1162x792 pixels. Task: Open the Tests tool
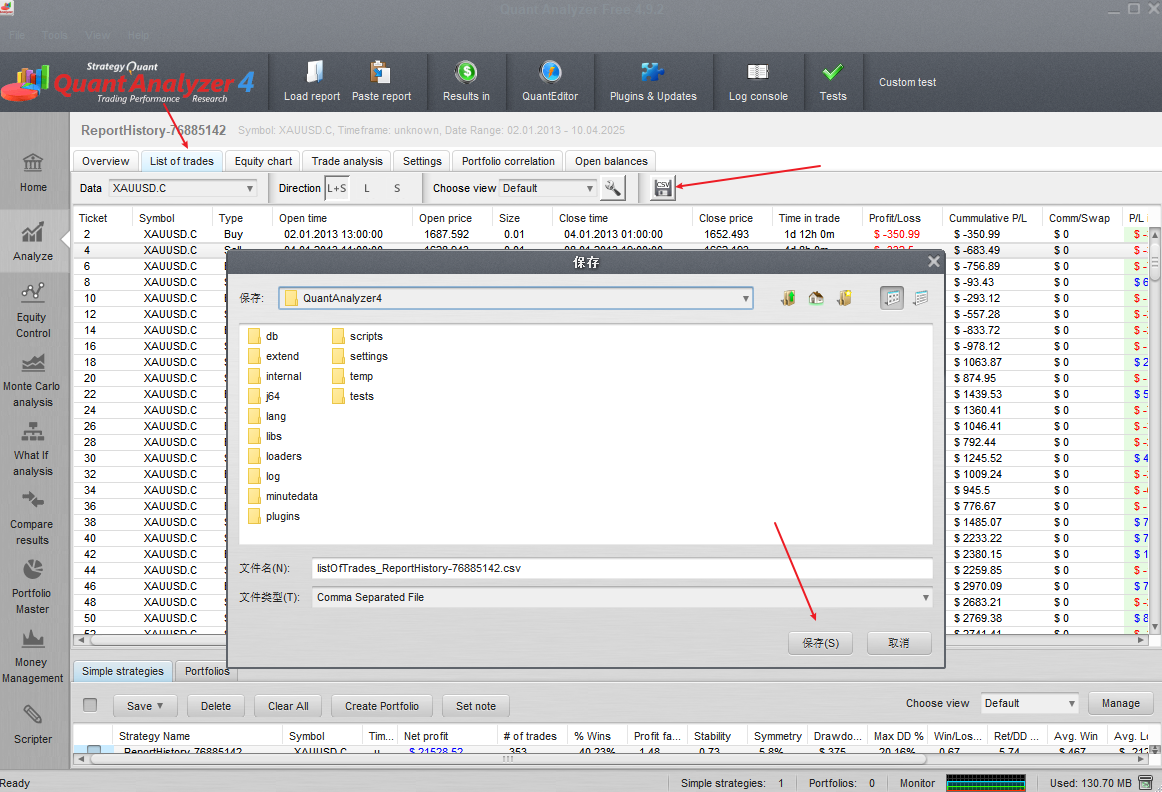[x=833, y=81]
